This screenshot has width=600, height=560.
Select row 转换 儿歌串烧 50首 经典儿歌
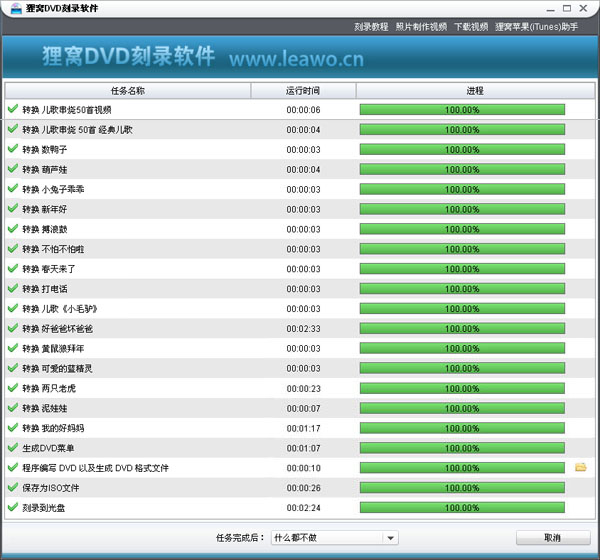pyautogui.click(x=300, y=130)
